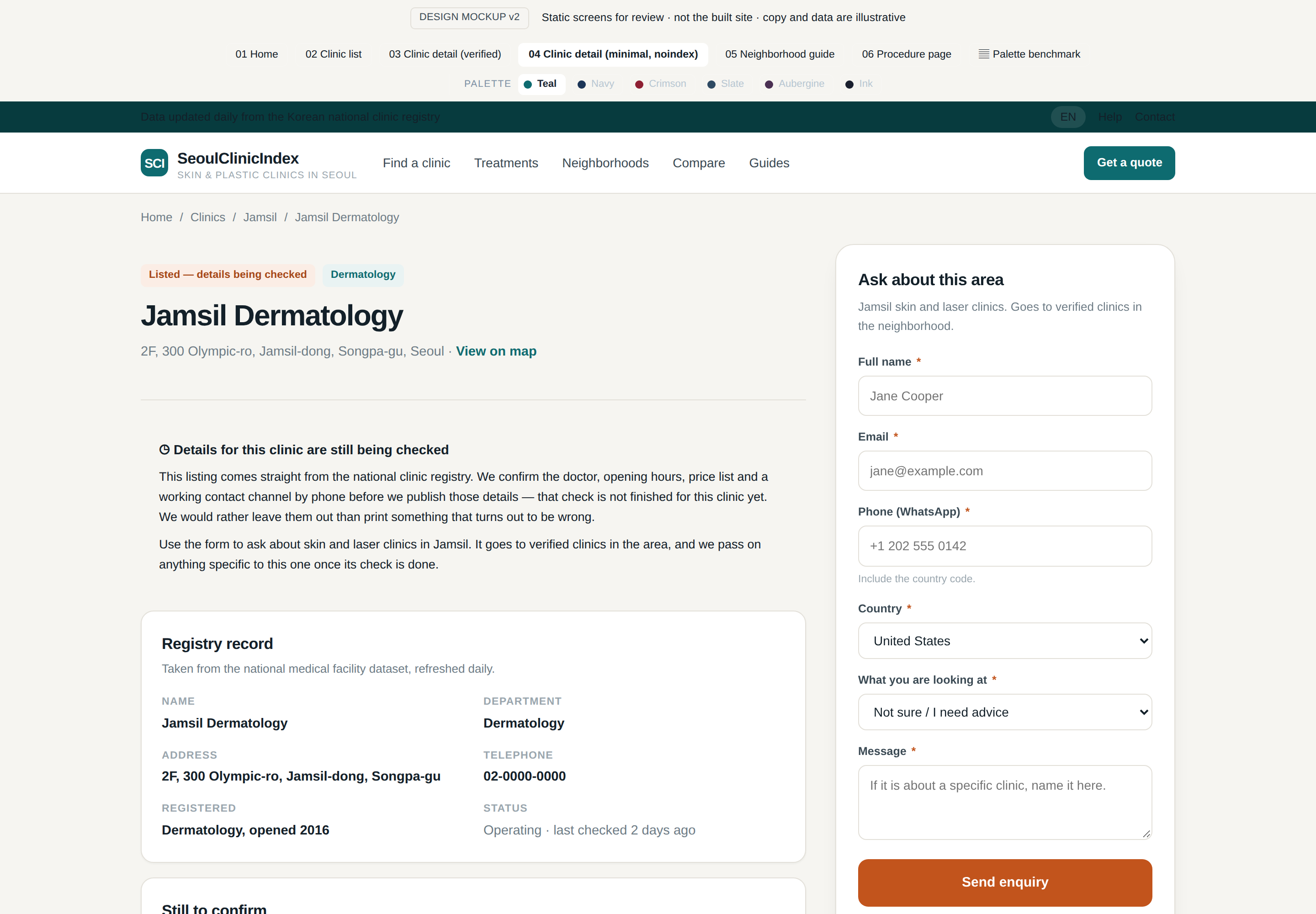Expand the Country dropdown
The width and height of the screenshot is (1316, 914).
1004,641
